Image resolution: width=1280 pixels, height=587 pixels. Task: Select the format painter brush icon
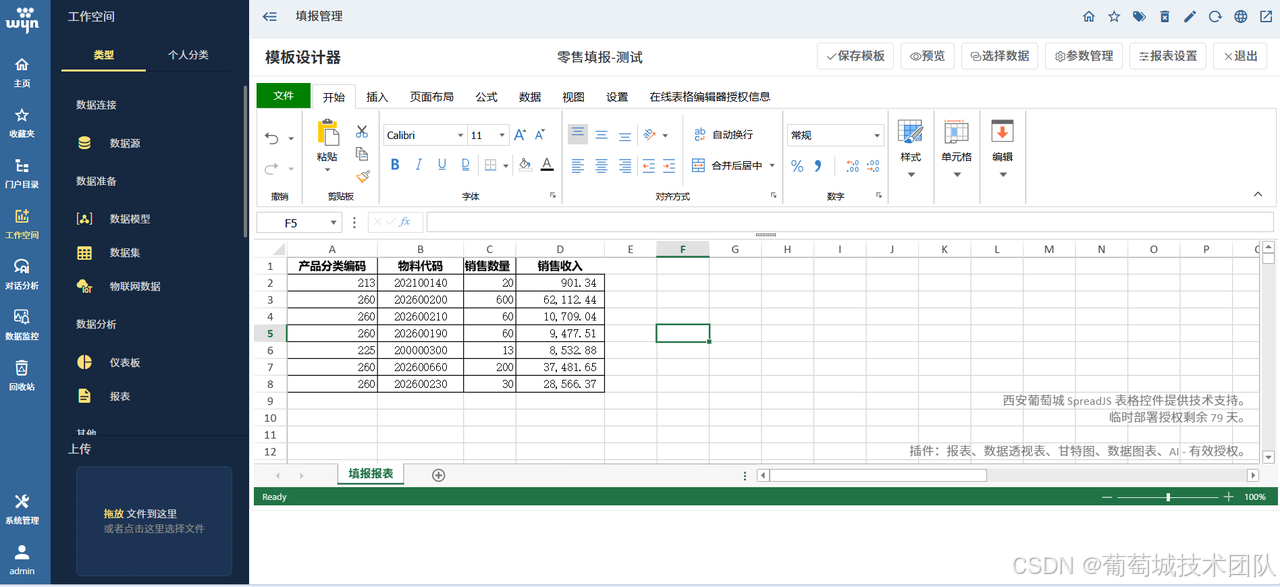[x=362, y=176]
